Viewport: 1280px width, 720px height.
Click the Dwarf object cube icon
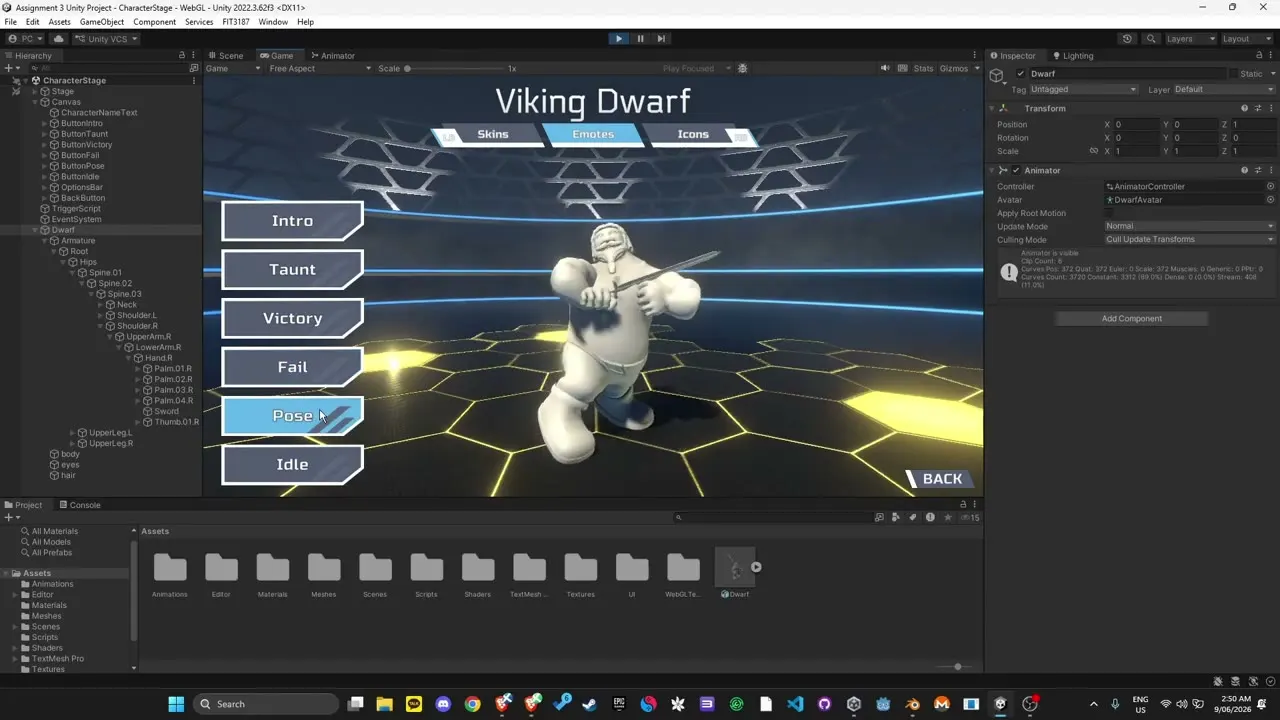click(997, 76)
